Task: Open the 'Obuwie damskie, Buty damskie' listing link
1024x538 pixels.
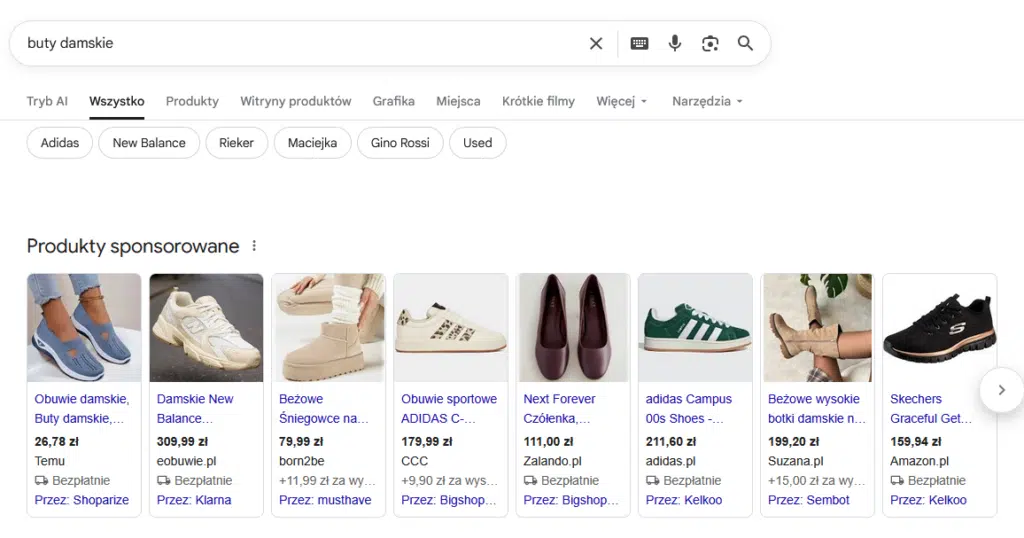Action: [x=82, y=409]
